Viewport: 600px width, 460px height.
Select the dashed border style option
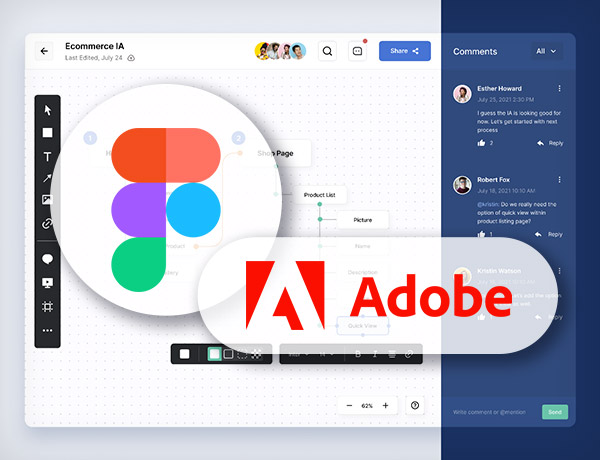click(x=242, y=354)
